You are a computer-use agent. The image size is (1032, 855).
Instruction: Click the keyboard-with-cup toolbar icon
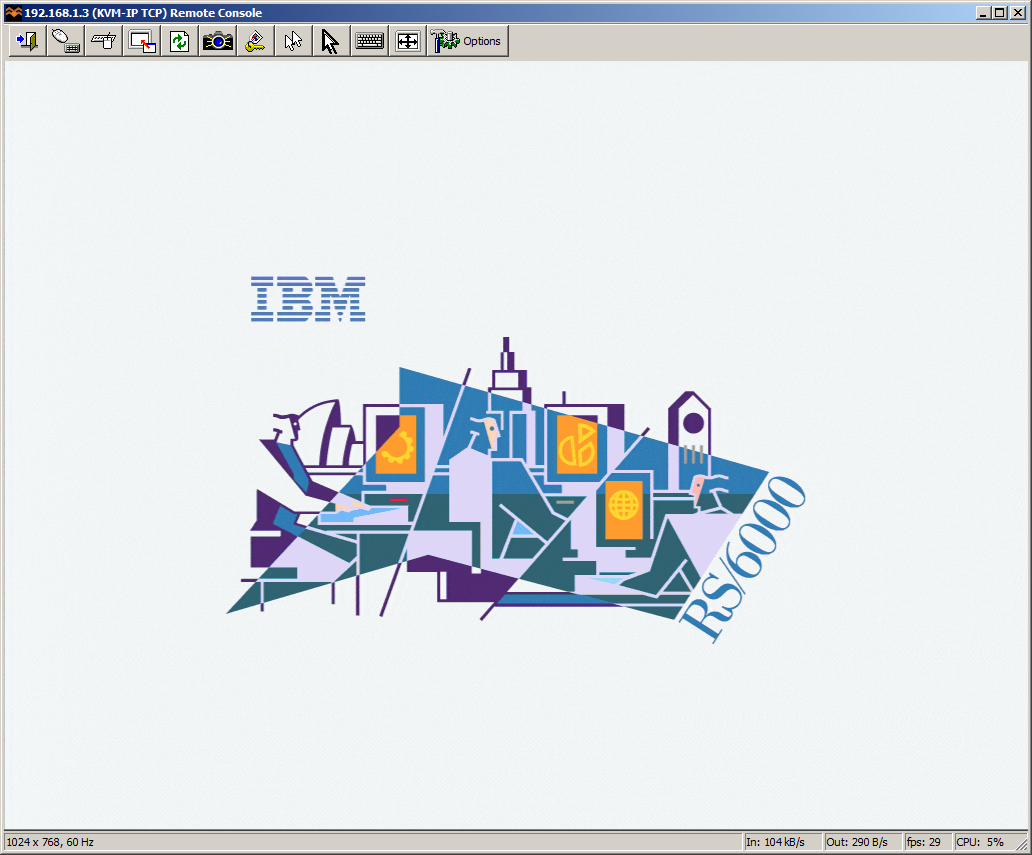pos(103,41)
